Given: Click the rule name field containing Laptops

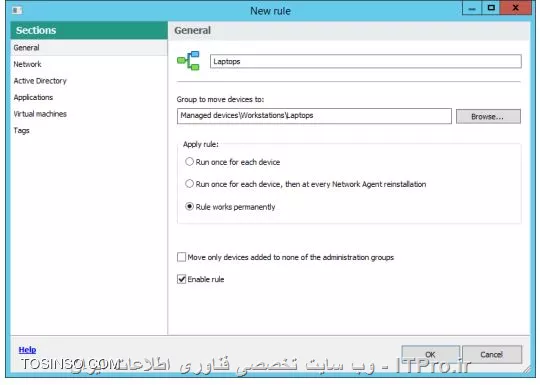Looking at the screenshot, I should (x=365, y=61).
